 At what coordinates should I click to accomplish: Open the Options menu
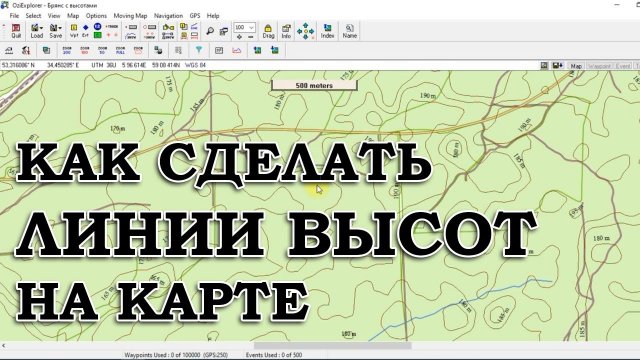pyautogui.click(x=96, y=16)
